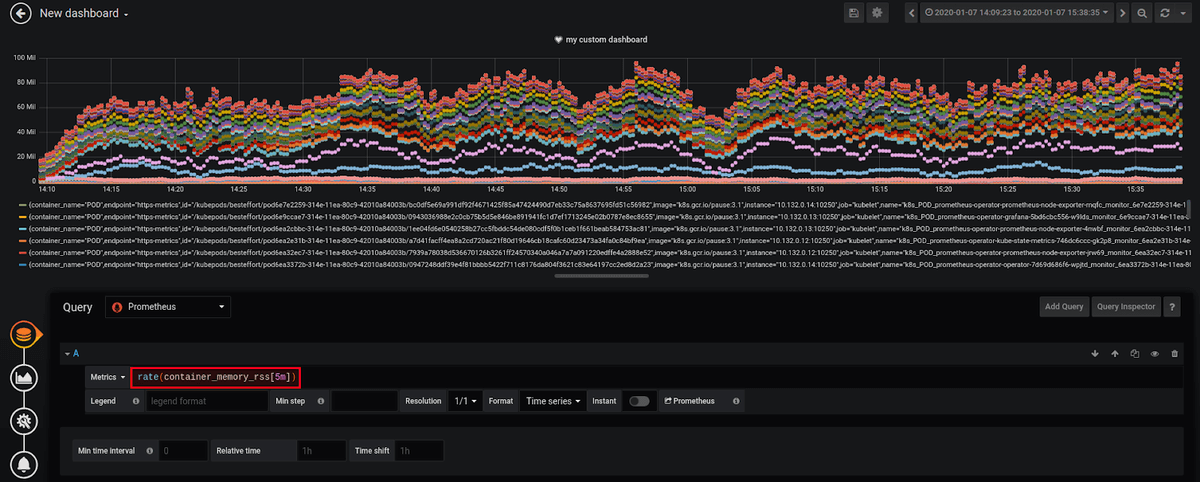Screen dimensions: 1200x482
Task: Collapse the query A row
Action: click(x=70, y=354)
